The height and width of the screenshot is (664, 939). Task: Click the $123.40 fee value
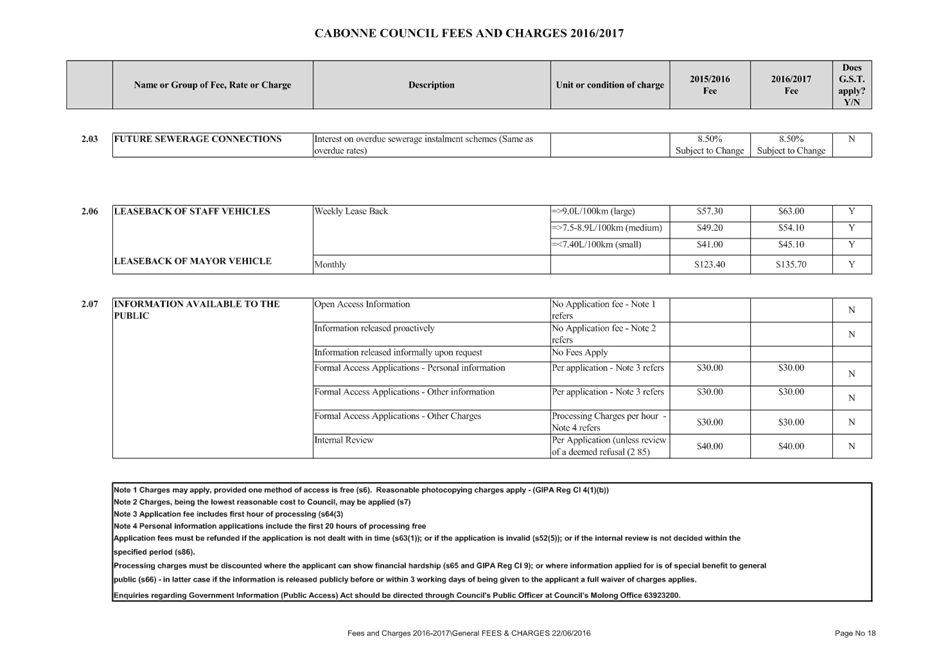pyautogui.click(x=710, y=265)
